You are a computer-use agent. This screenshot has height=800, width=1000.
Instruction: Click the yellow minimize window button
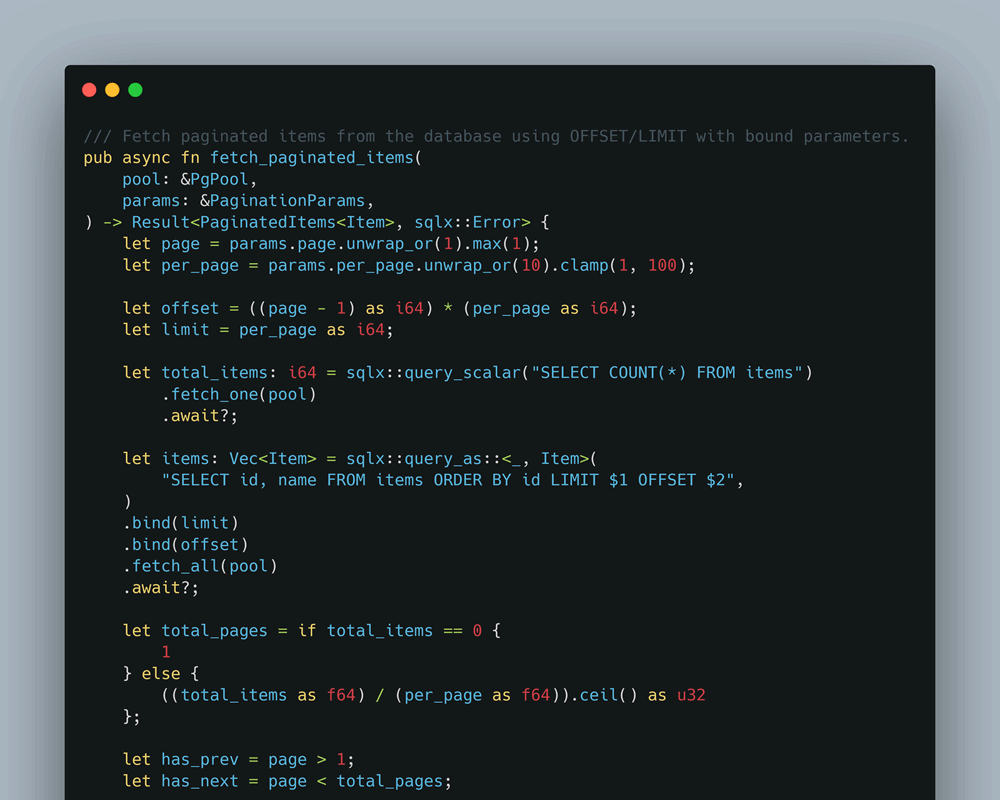[x=112, y=89]
